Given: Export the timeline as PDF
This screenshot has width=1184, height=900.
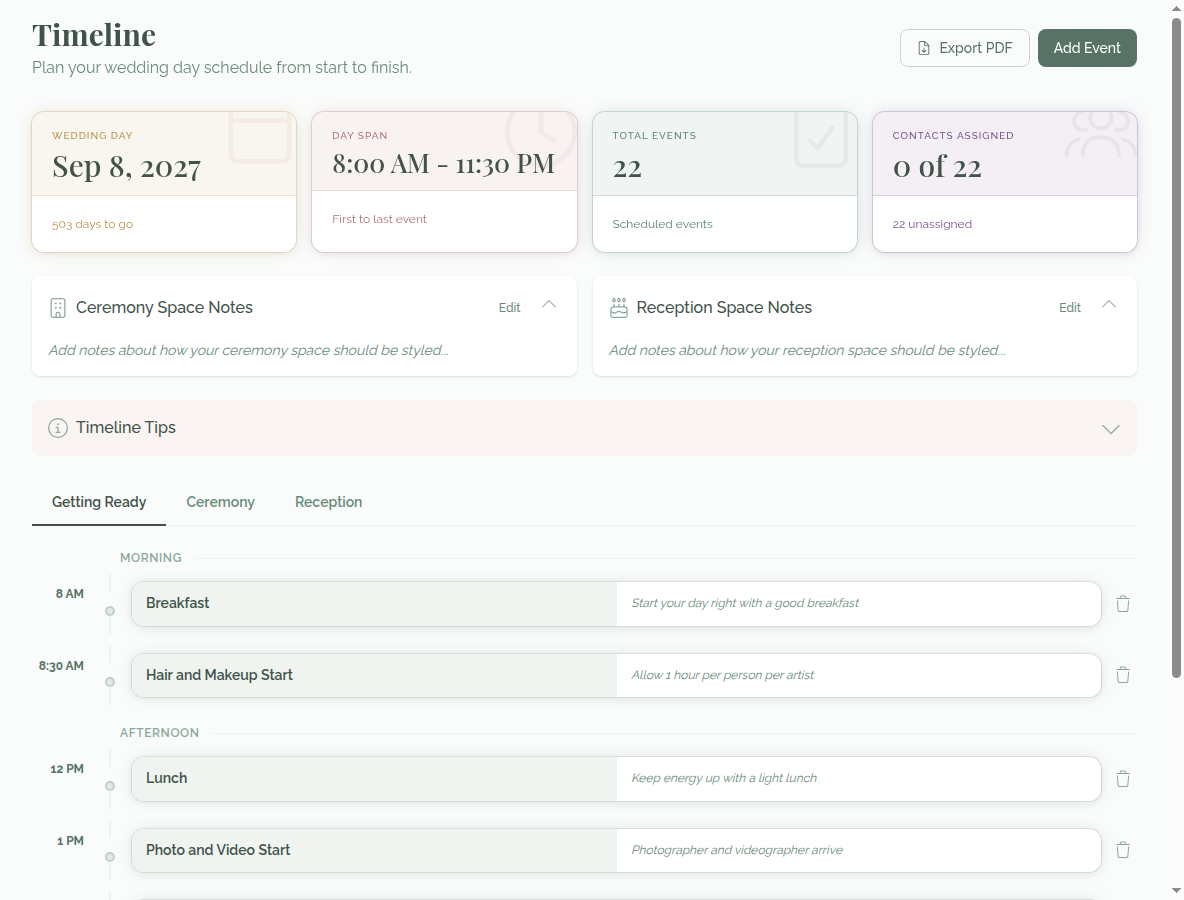Looking at the screenshot, I should coord(964,48).
